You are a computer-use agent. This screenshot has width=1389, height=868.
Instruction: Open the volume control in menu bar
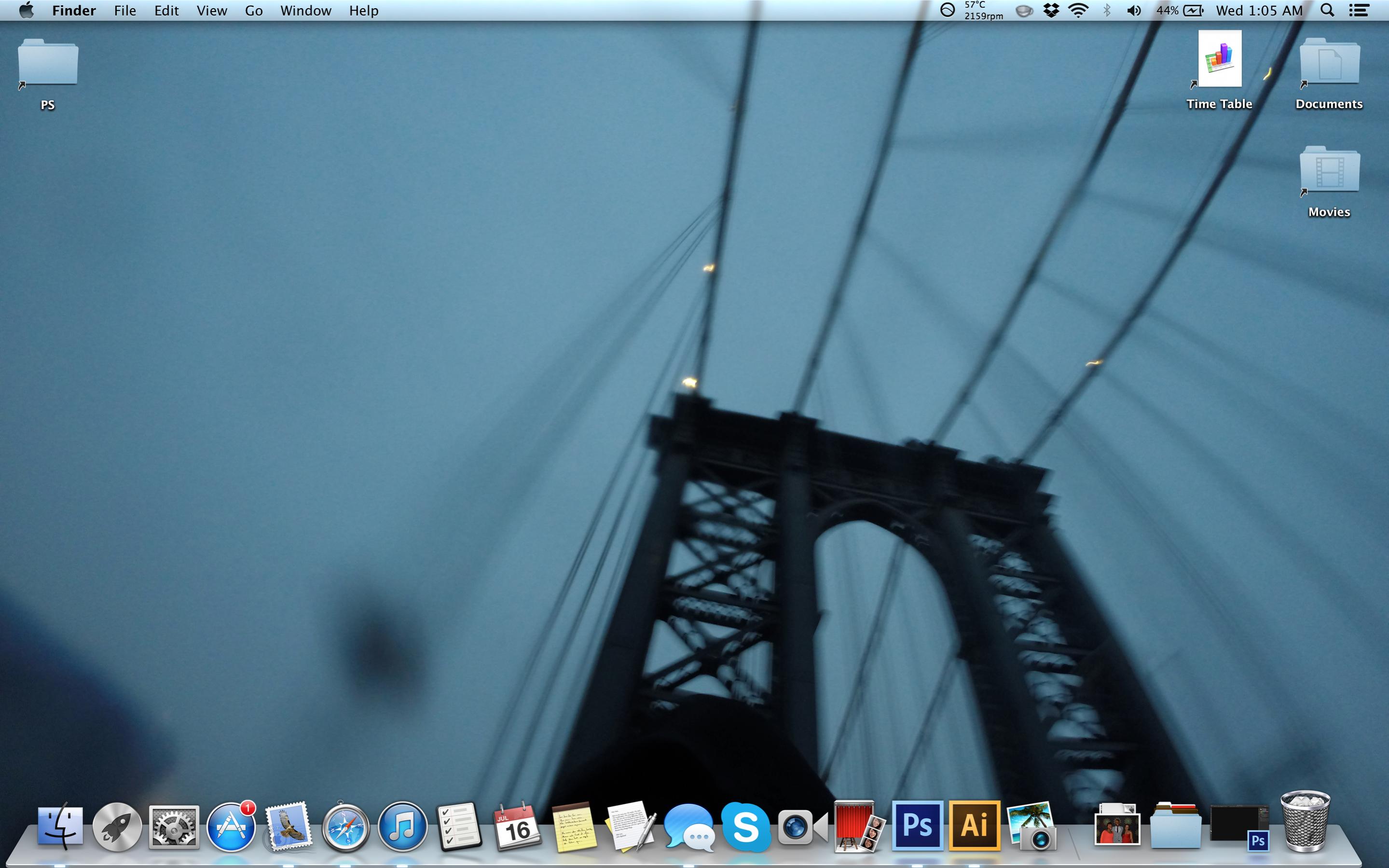[1134, 10]
